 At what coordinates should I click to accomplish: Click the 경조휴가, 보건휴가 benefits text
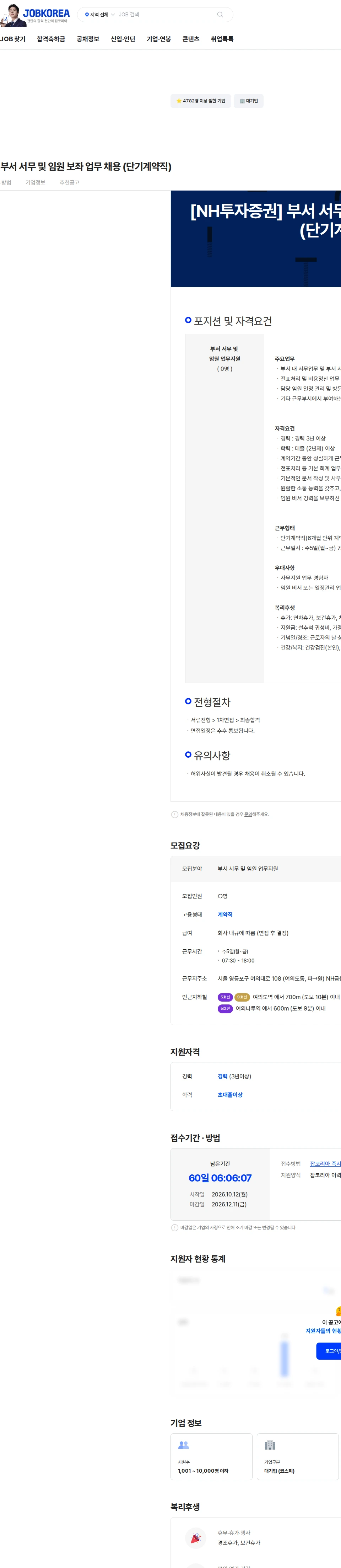click(239, 1542)
